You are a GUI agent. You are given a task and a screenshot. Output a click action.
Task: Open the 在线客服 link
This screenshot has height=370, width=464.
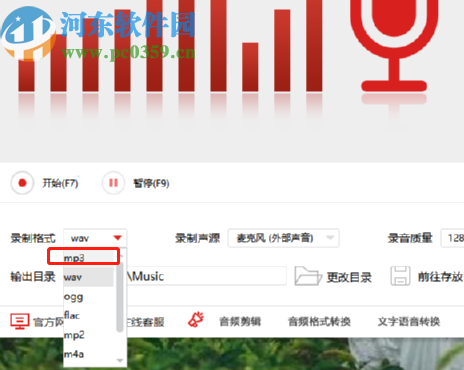click(146, 322)
